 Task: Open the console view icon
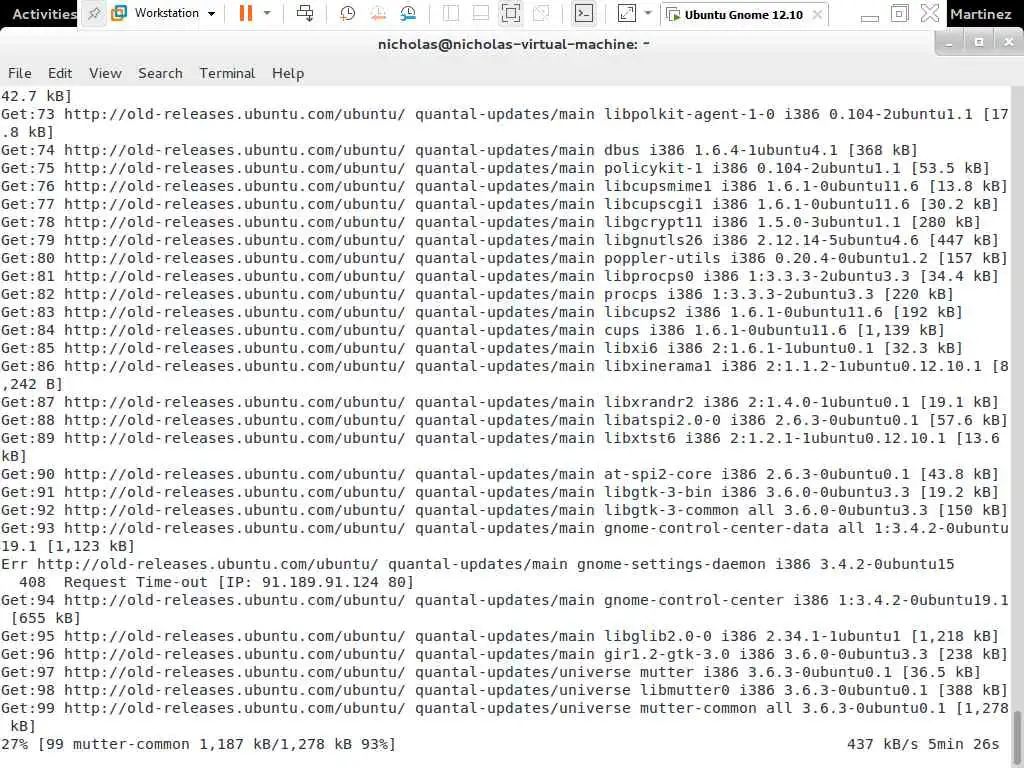click(x=583, y=13)
